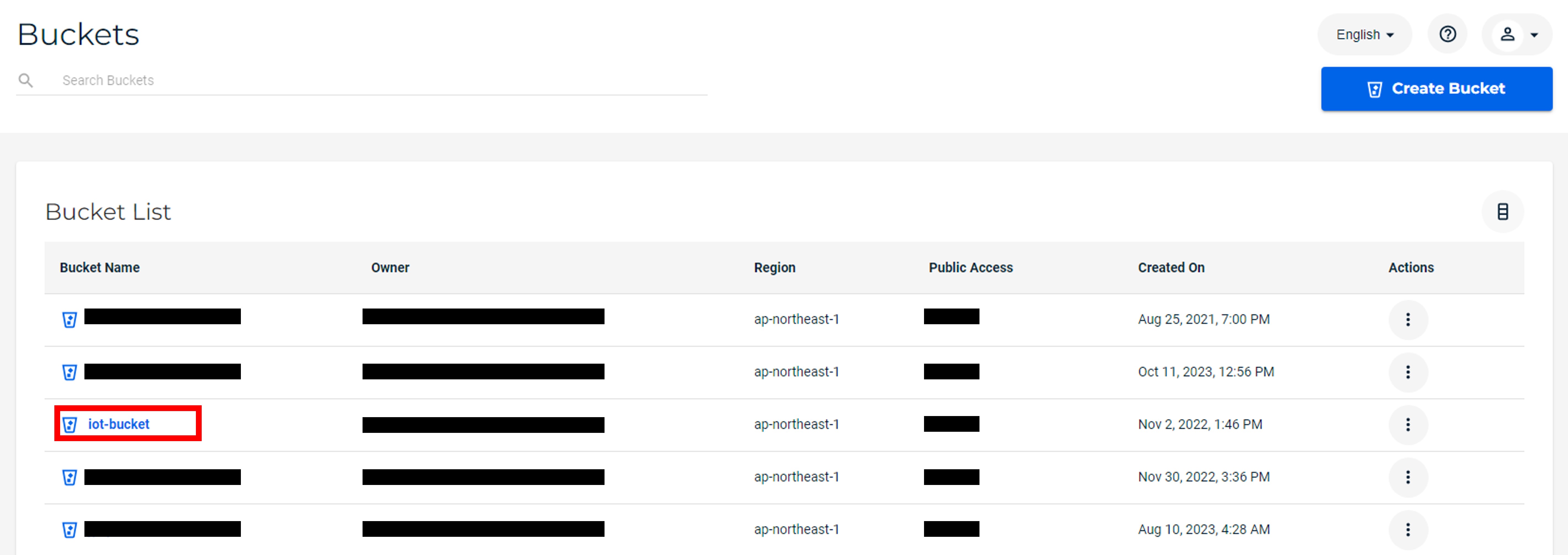
Task: Click the bucket icon in the first row
Action: 70,320
